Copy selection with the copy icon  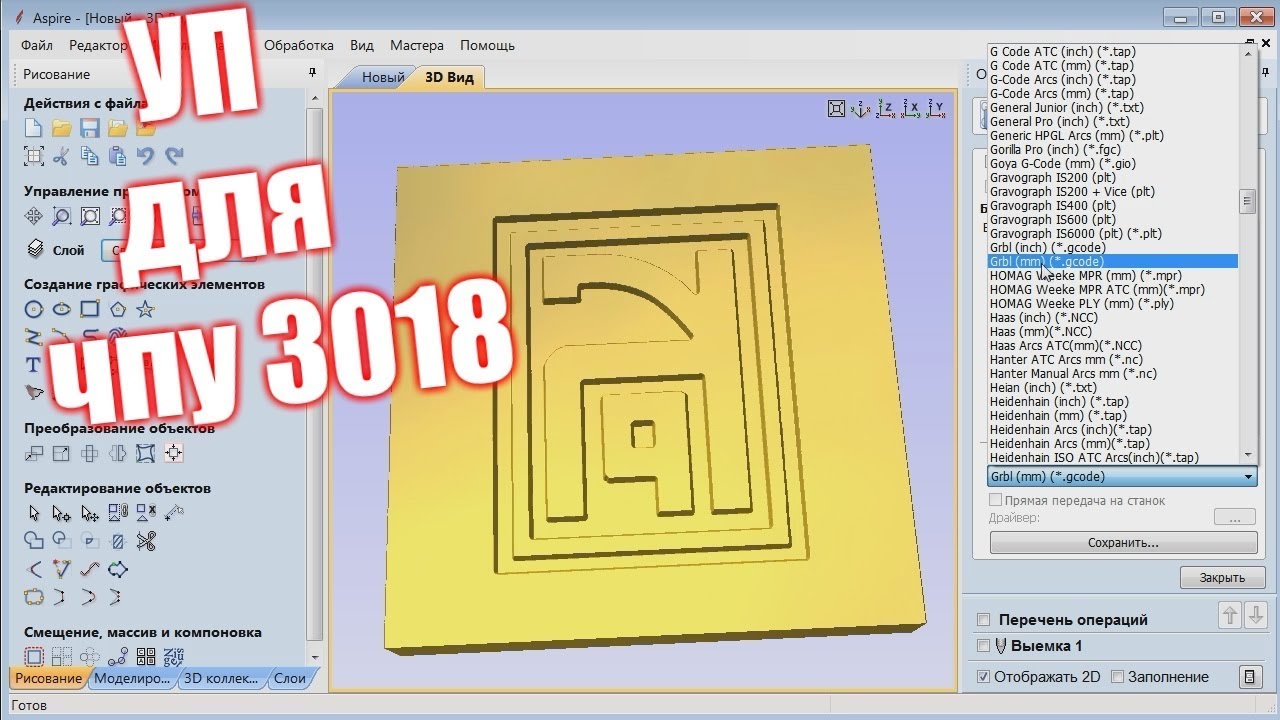pyautogui.click(x=89, y=156)
